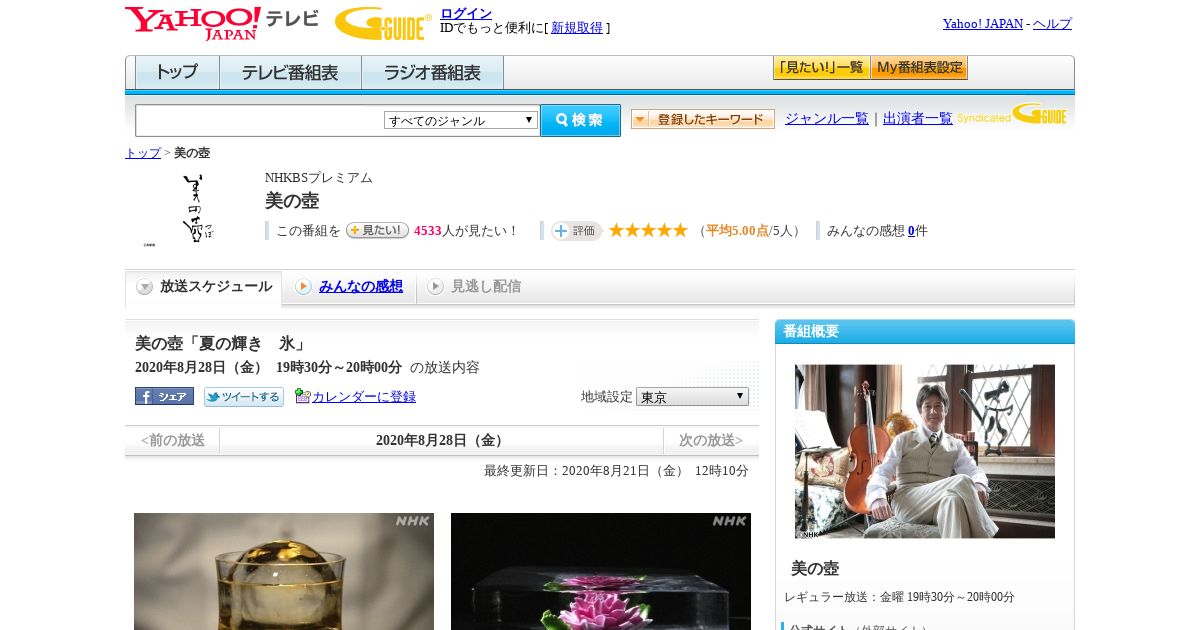This screenshot has height=630, width=1200.
Task: Click the 検索 search button
Action: tap(580, 120)
